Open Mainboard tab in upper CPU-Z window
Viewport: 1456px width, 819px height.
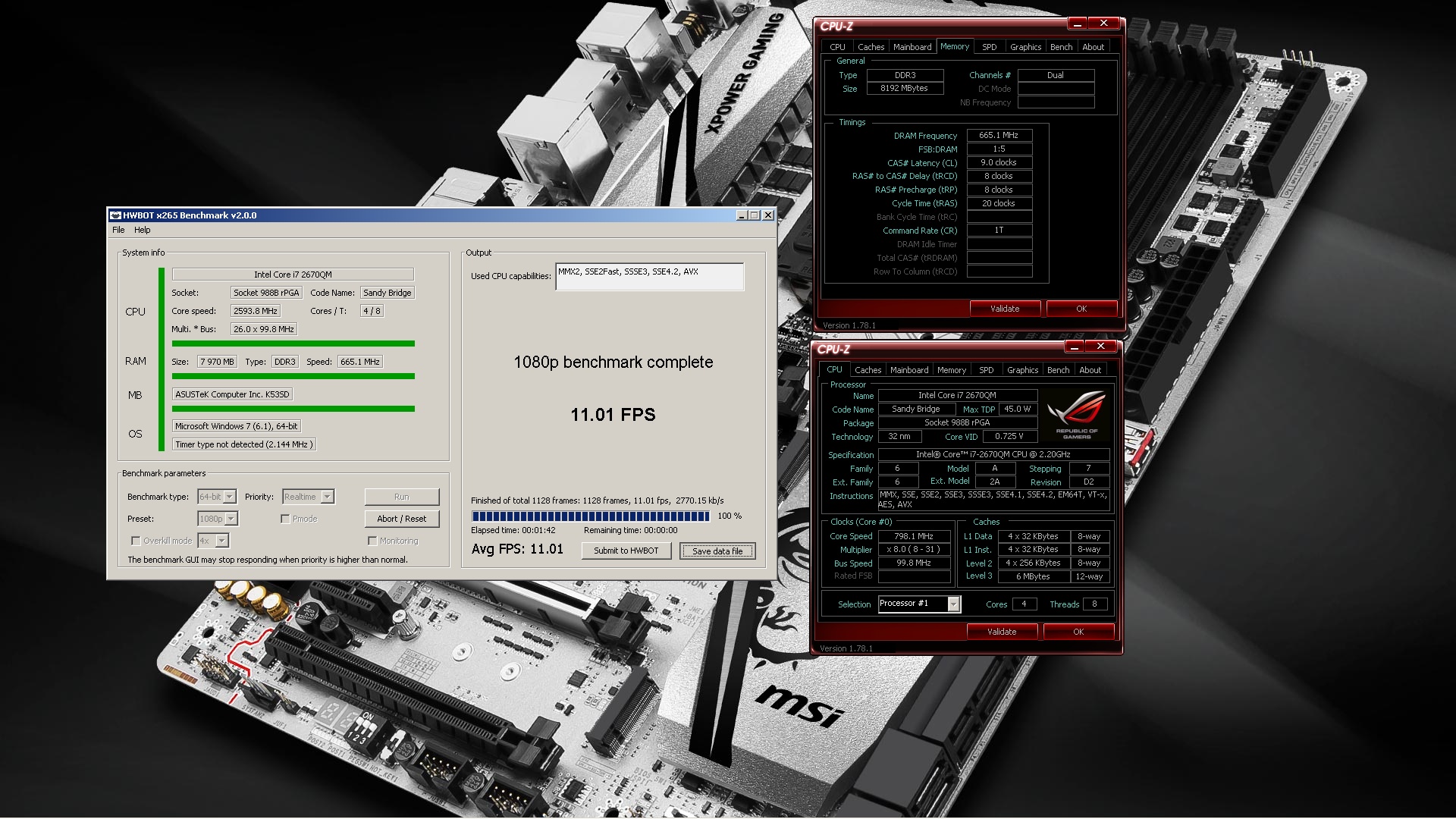[x=912, y=47]
